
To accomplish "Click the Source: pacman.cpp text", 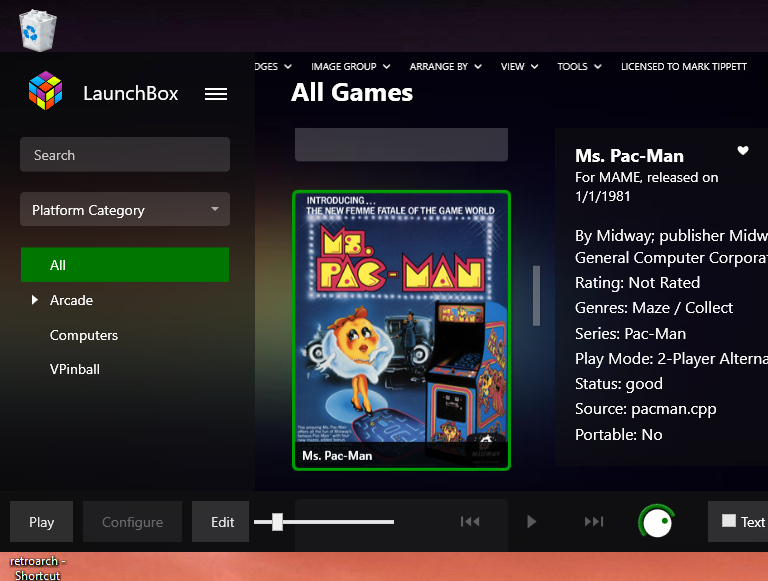I will point(646,409).
